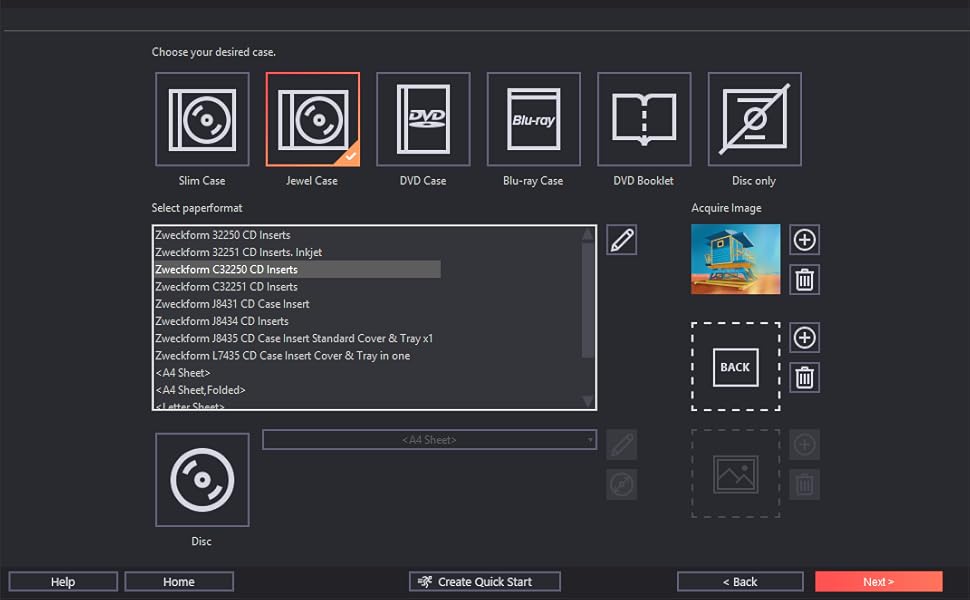Go to previous step with Back

pos(739,582)
